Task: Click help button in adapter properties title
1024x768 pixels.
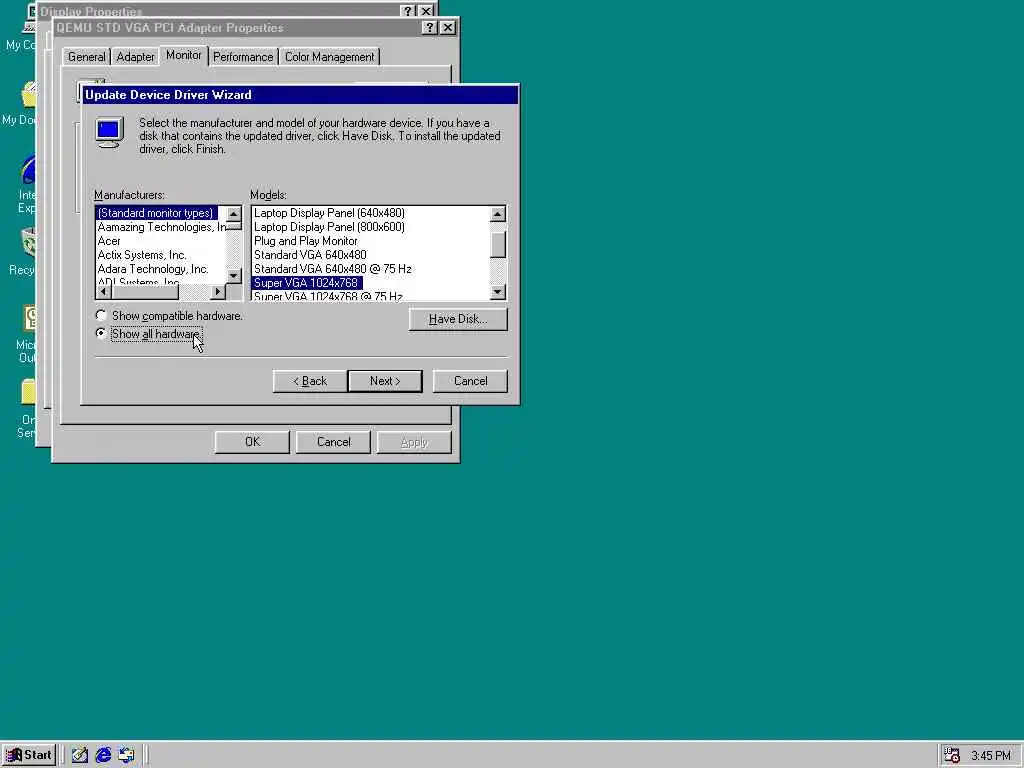Action: tap(429, 27)
